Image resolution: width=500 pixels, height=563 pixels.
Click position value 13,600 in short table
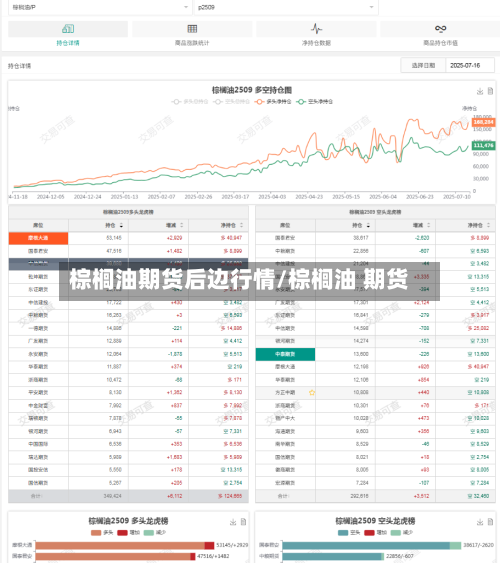[x=361, y=354]
